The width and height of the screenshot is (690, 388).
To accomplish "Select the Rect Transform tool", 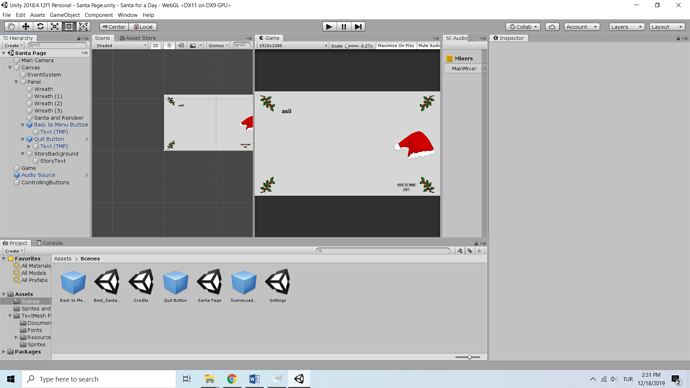I will click(69, 27).
